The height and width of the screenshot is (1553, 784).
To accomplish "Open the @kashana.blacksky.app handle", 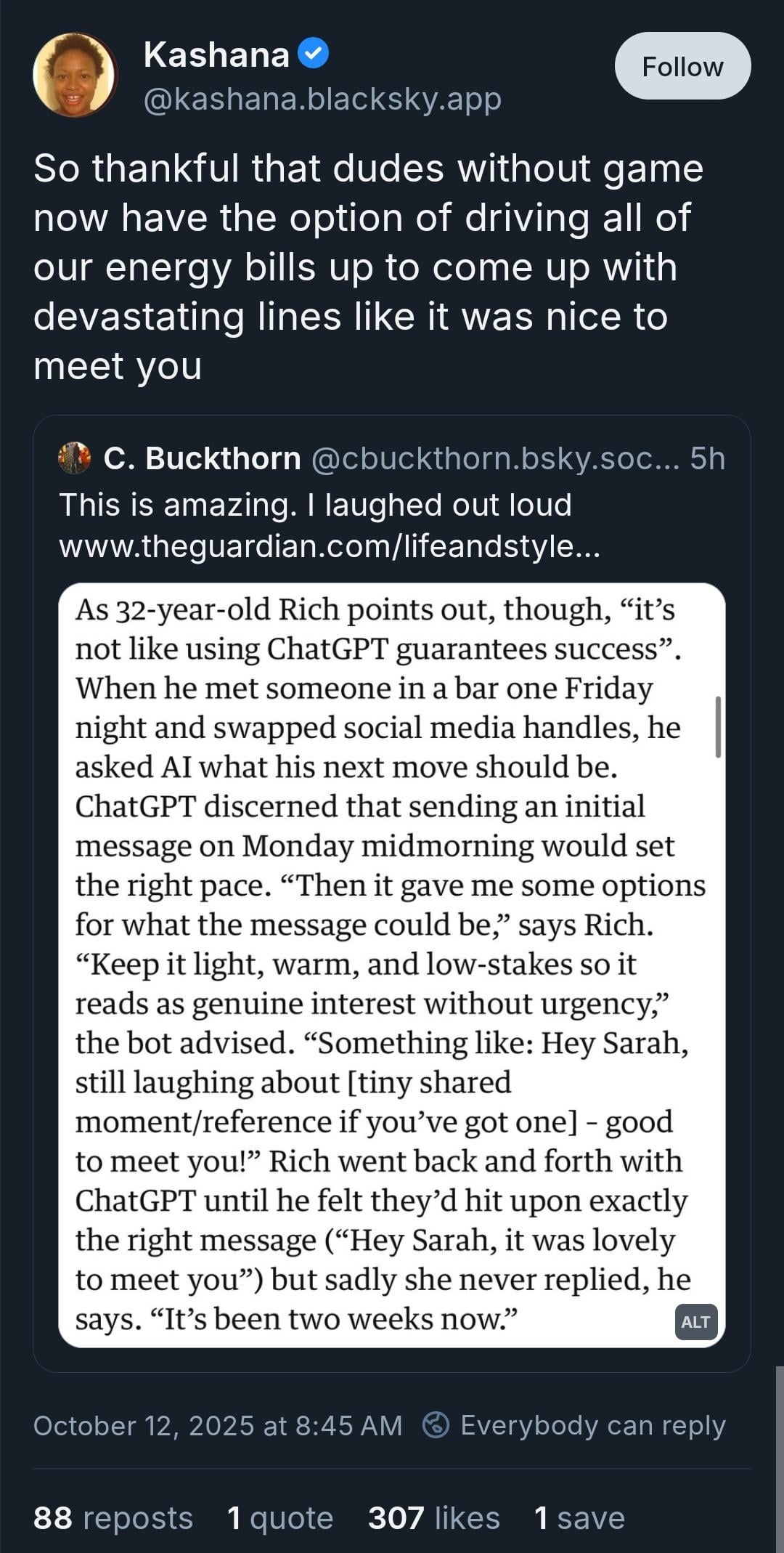I will click(x=322, y=99).
